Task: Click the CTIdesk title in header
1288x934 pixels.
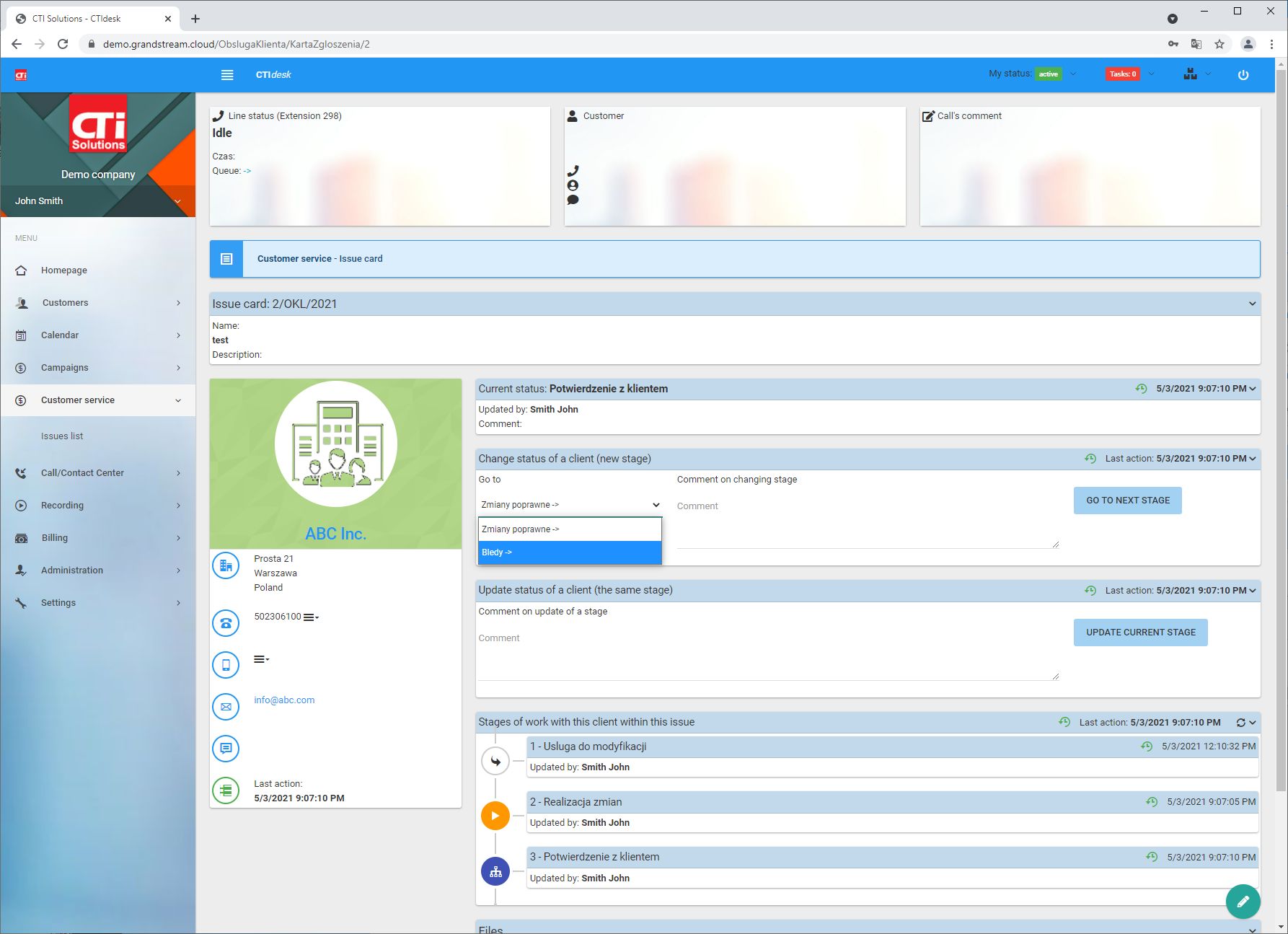Action: pos(273,74)
